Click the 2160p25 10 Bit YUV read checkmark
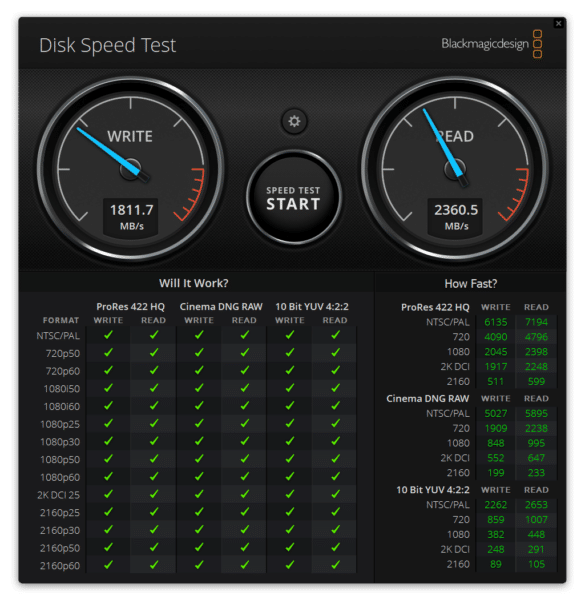 click(335, 512)
